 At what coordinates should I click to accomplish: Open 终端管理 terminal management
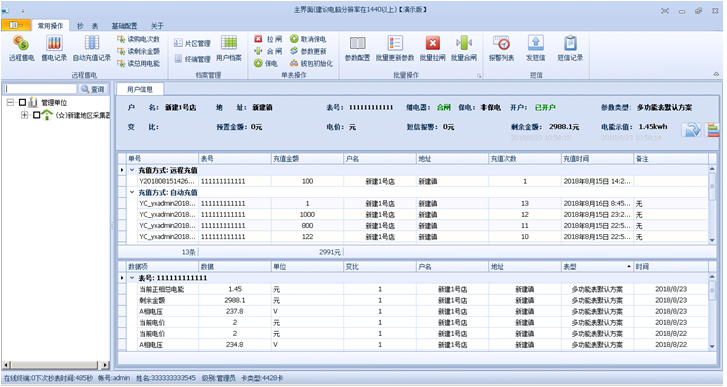[192, 59]
